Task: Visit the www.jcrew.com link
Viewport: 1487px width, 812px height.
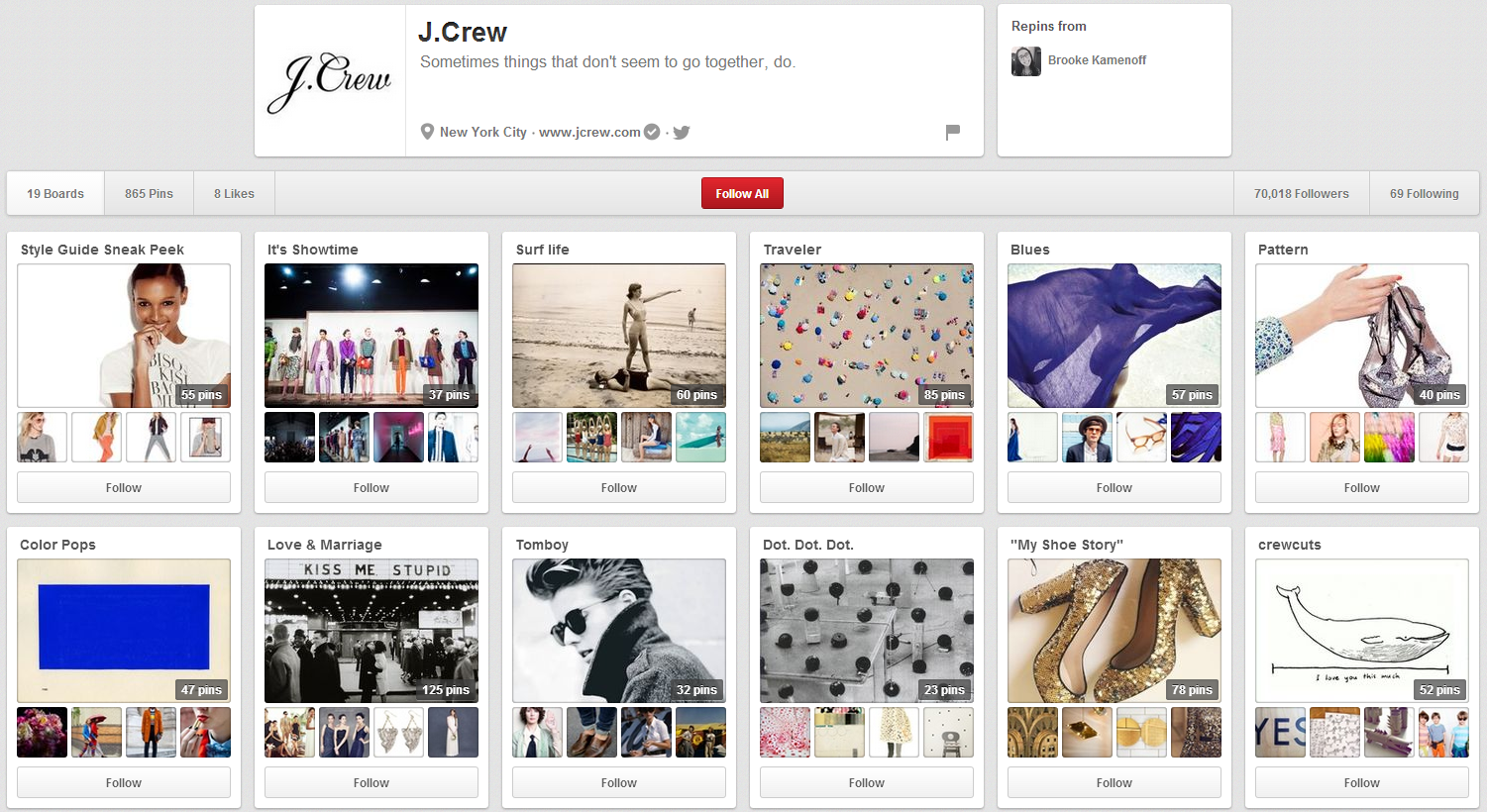Action: click(x=589, y=132)
